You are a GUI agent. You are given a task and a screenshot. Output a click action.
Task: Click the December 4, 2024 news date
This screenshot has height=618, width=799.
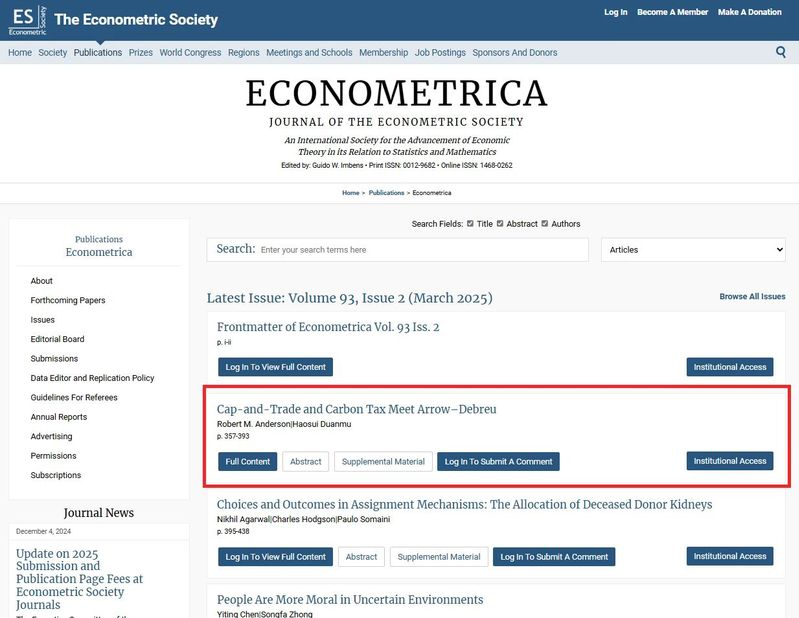(43, 531)
